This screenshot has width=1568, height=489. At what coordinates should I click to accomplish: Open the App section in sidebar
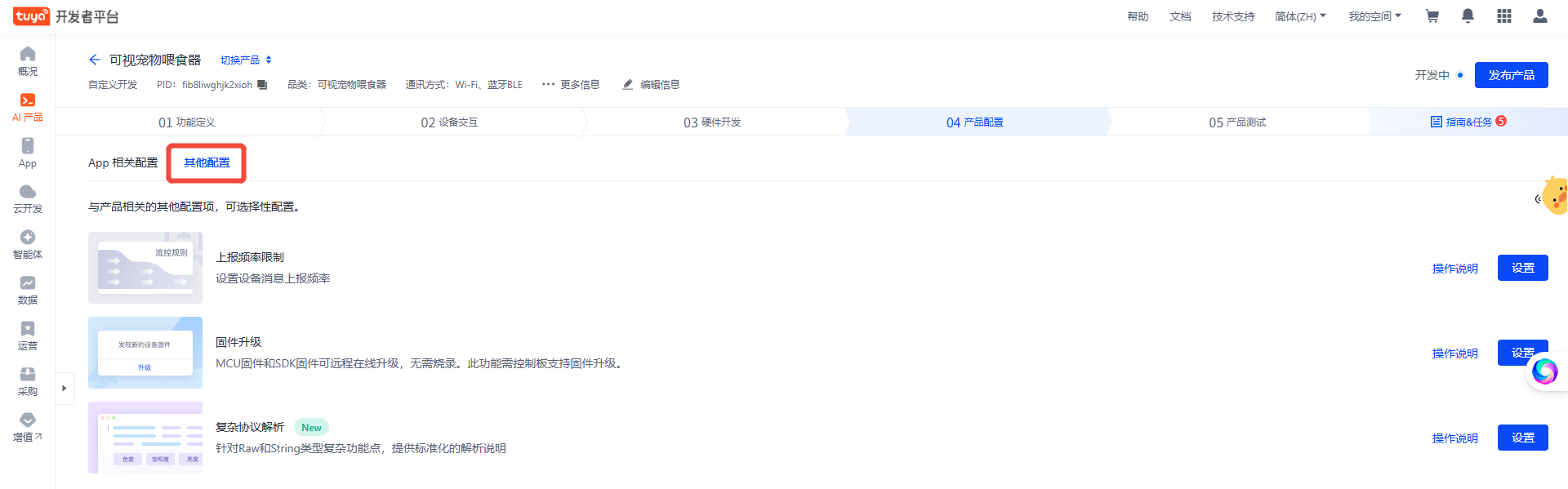tap(28, 153)
